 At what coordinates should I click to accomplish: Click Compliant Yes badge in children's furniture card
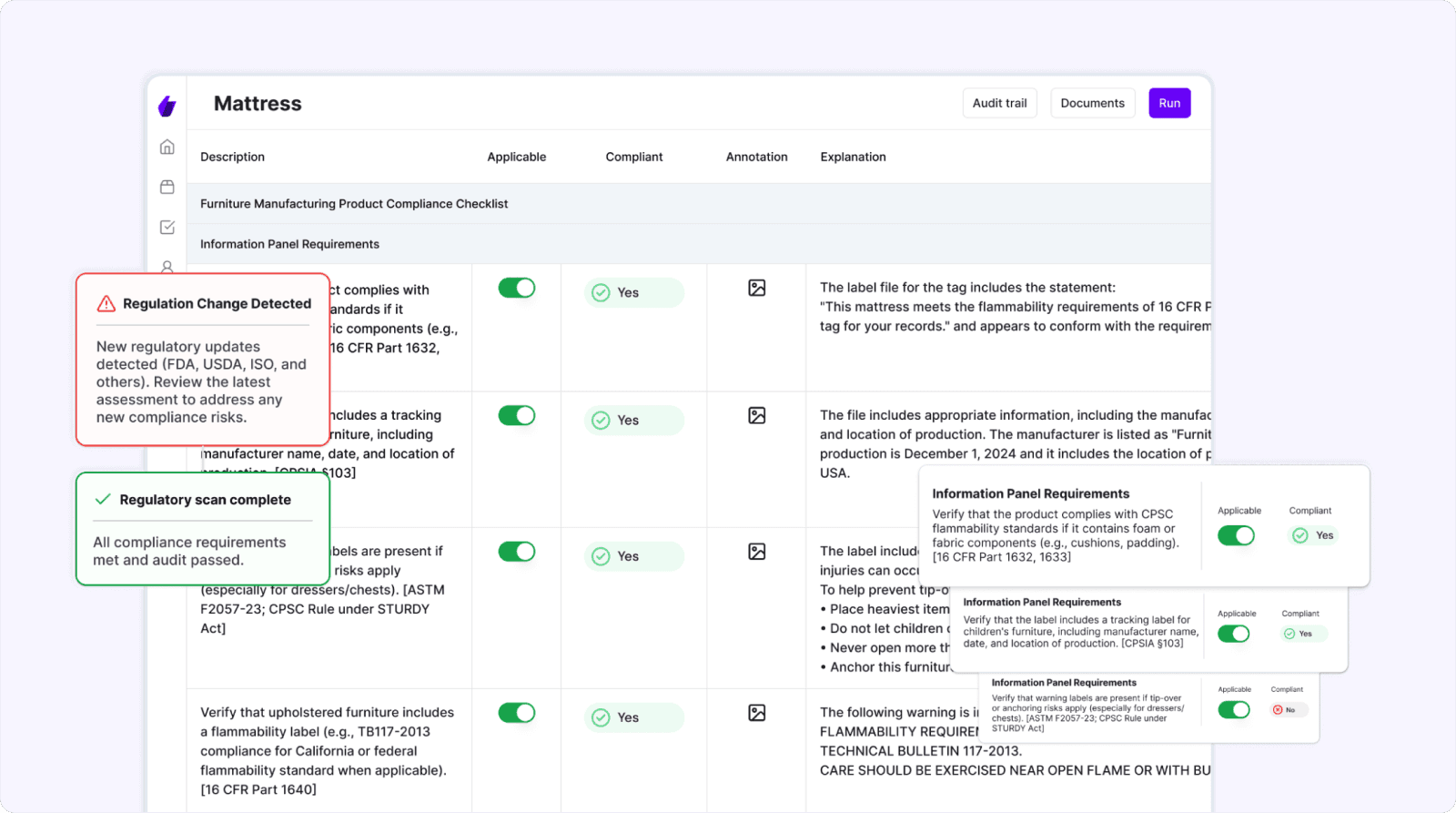click(x=1303, y=634)
